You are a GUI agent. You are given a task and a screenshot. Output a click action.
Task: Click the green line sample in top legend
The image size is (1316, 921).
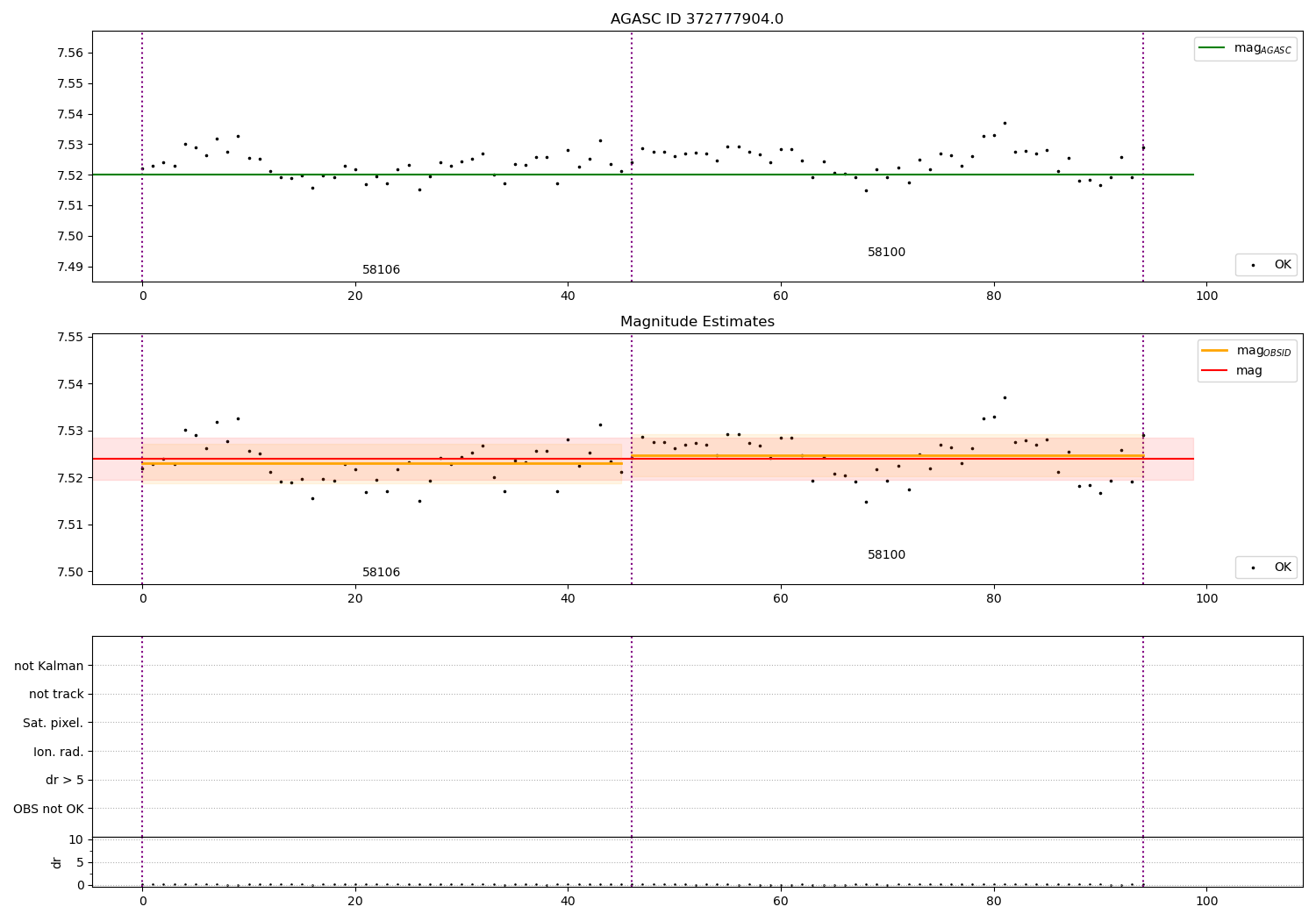1212,48
